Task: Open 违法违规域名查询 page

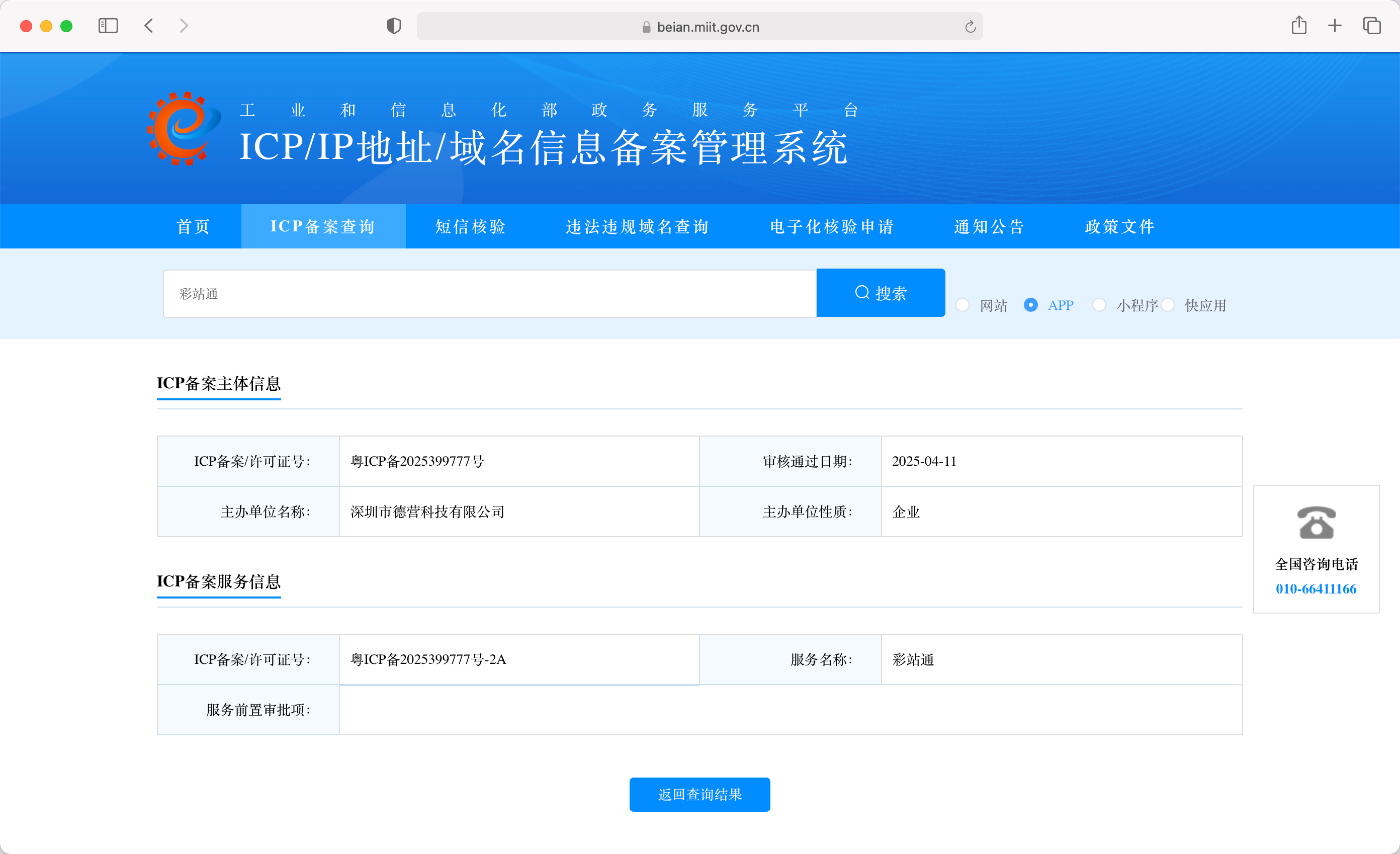Action: tap(638, 226)
